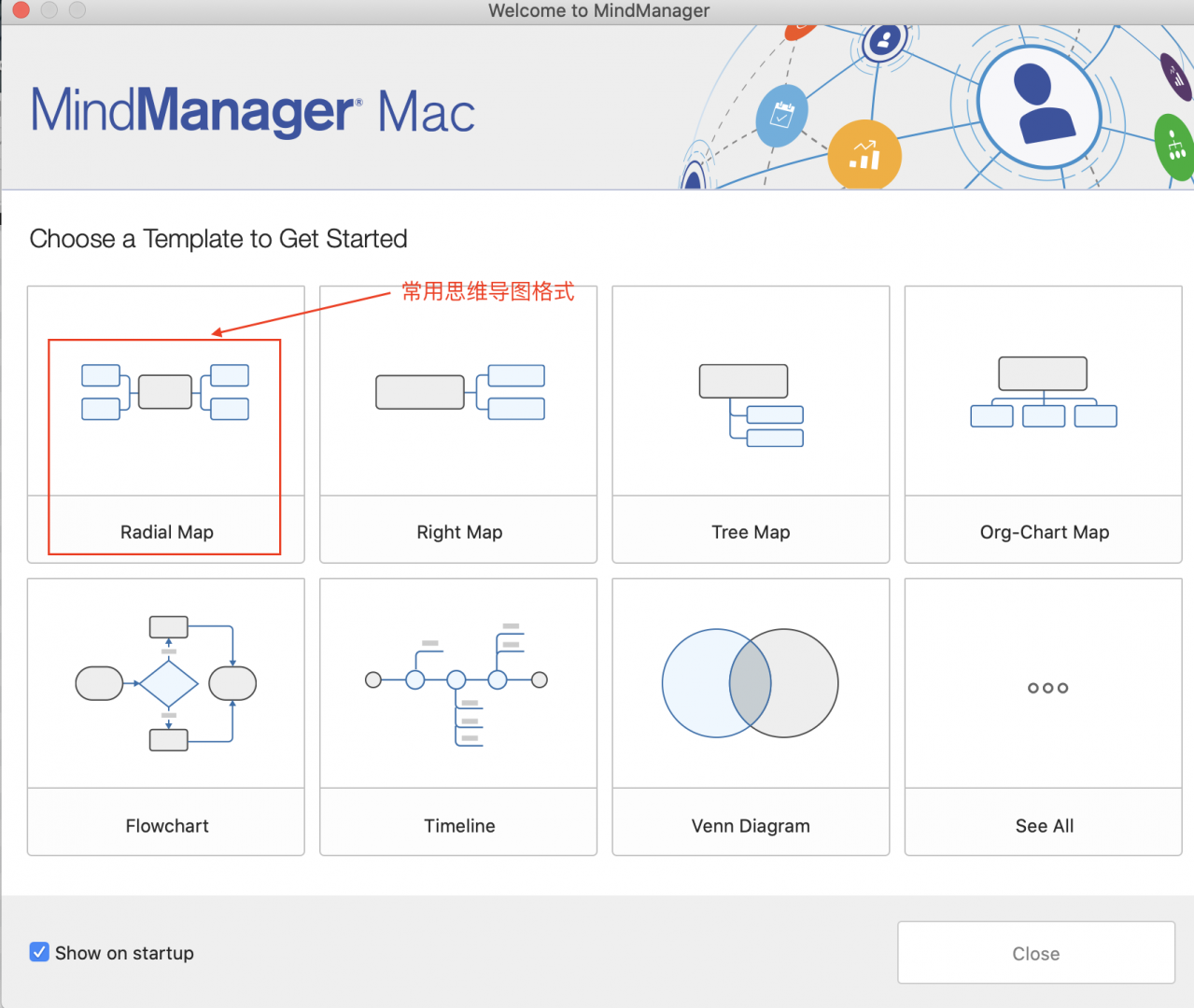Open the Flowchart template icon
1194x1008 pixels.
point(166,683)
